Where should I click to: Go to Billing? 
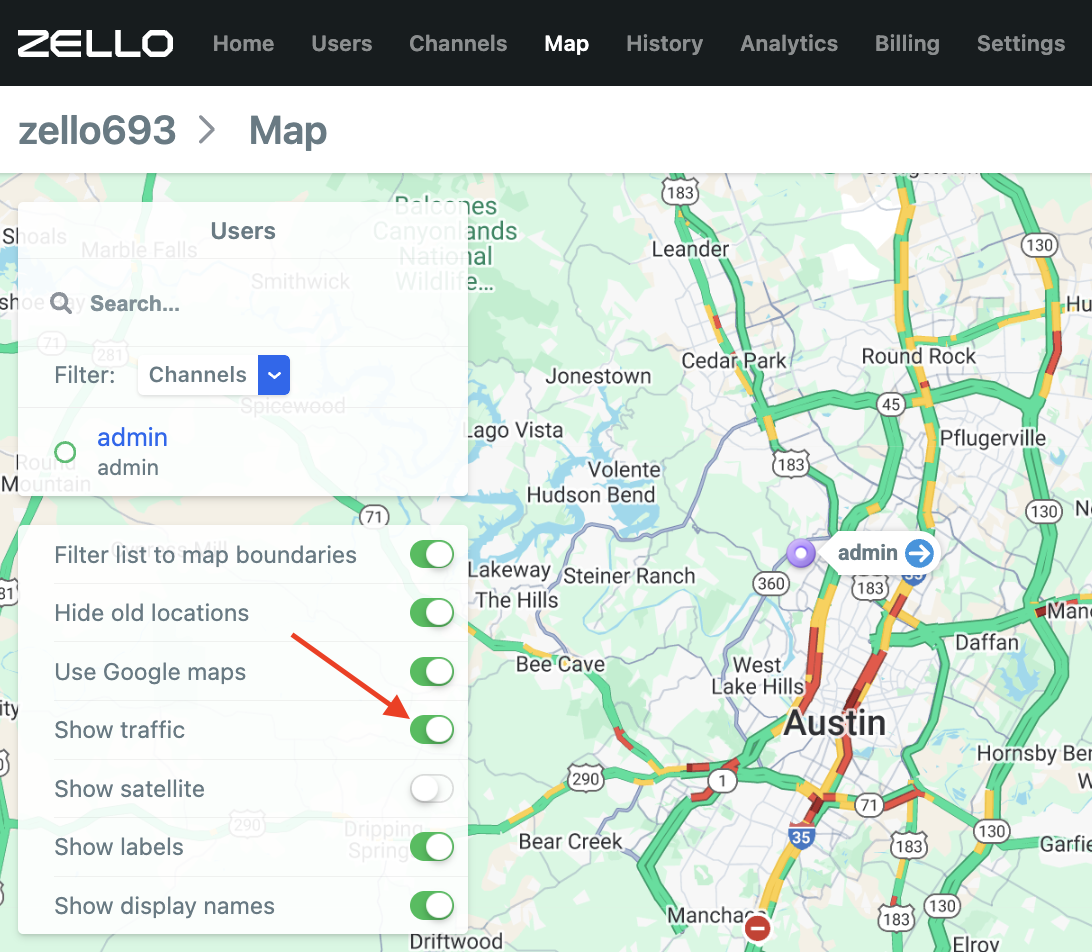point(907,43)
